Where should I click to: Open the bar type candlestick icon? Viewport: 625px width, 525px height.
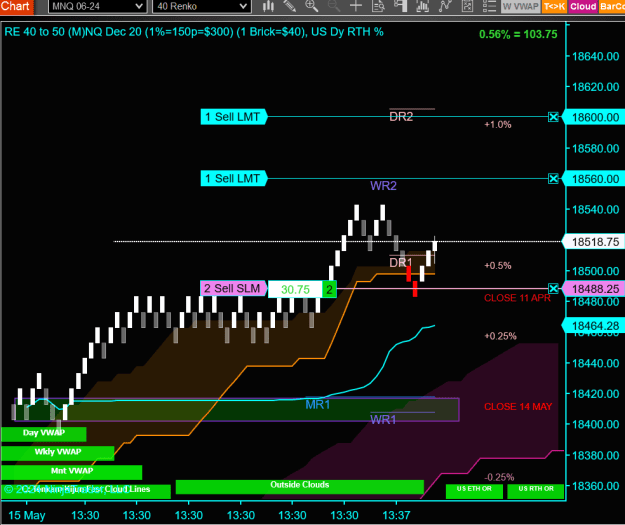pos(268,6)
